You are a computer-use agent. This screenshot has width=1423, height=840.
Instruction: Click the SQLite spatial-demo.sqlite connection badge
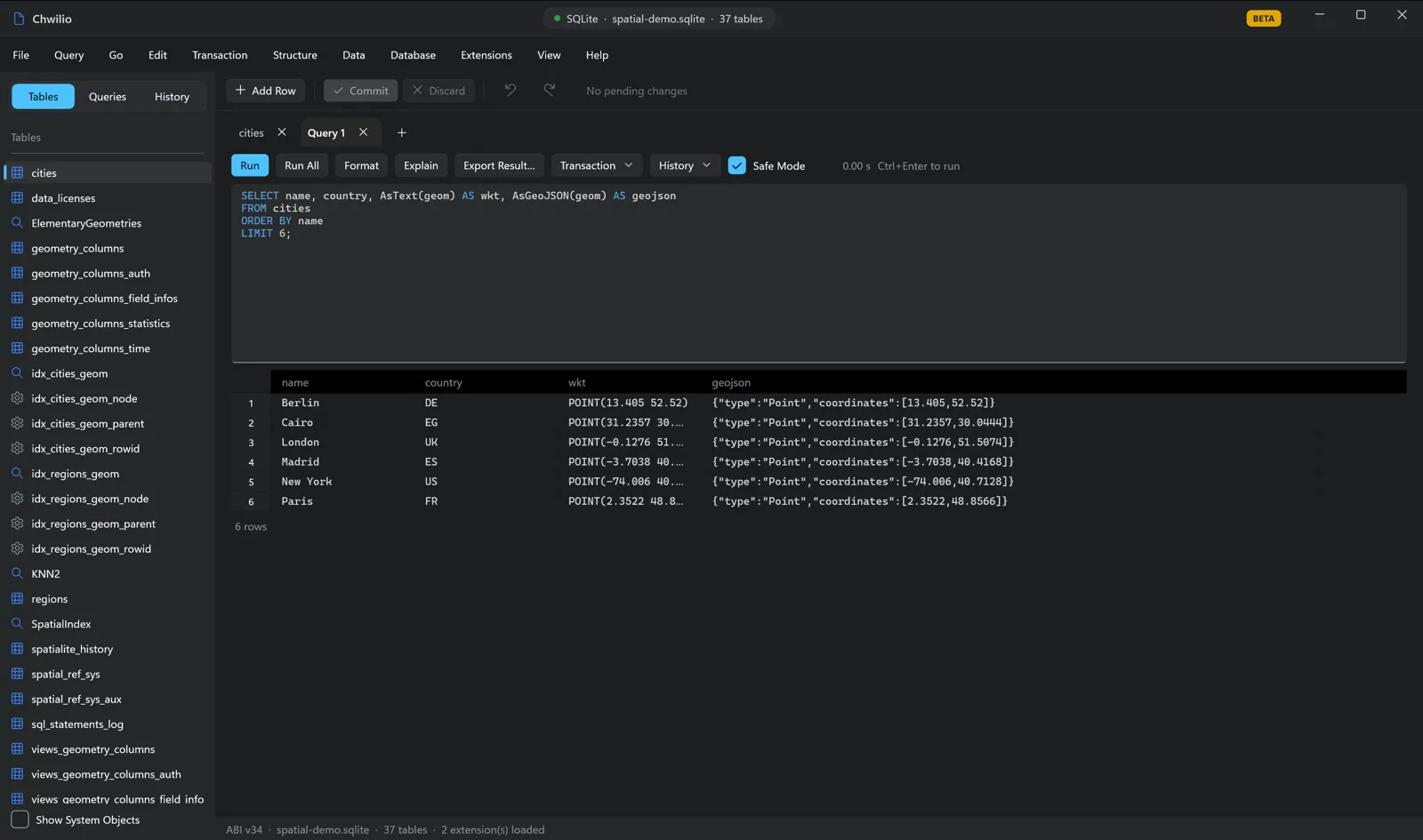click(658, 19)
